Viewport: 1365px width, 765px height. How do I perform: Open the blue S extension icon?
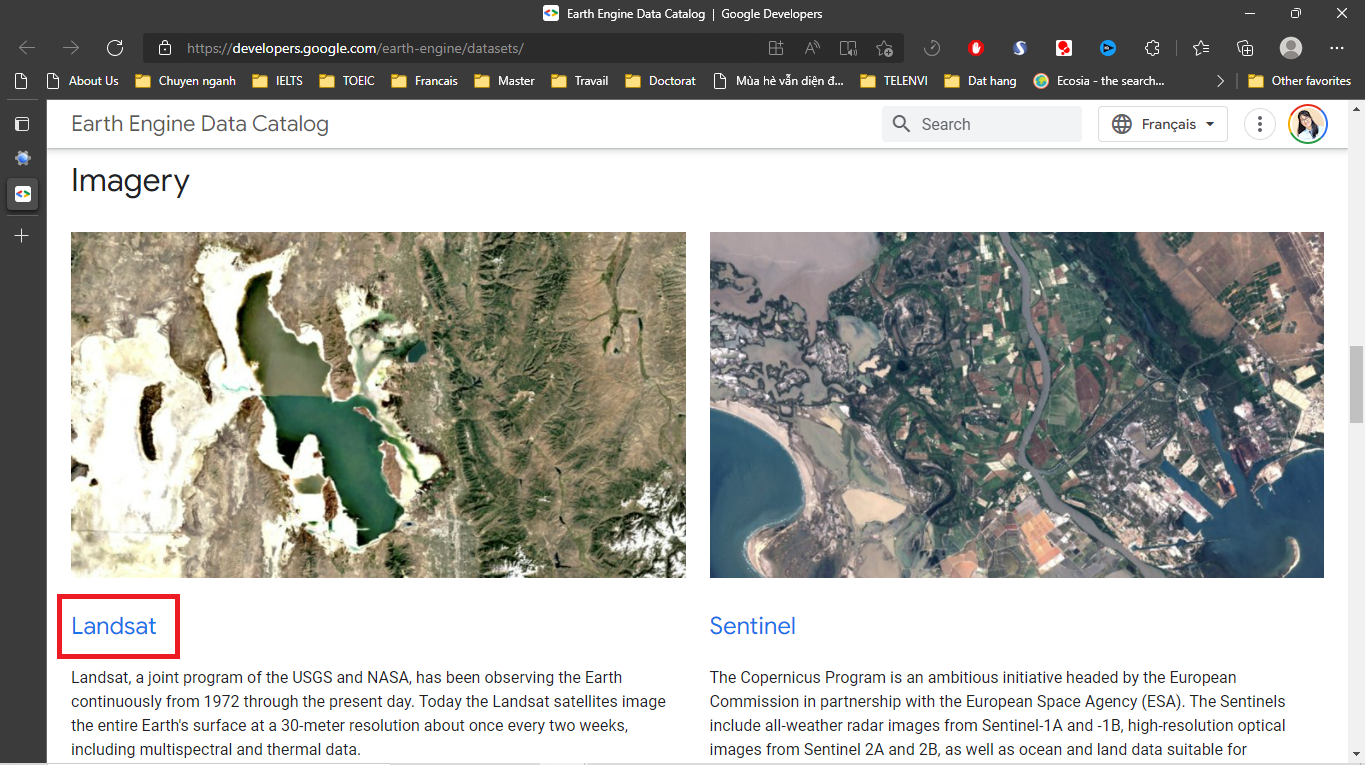1020,48
